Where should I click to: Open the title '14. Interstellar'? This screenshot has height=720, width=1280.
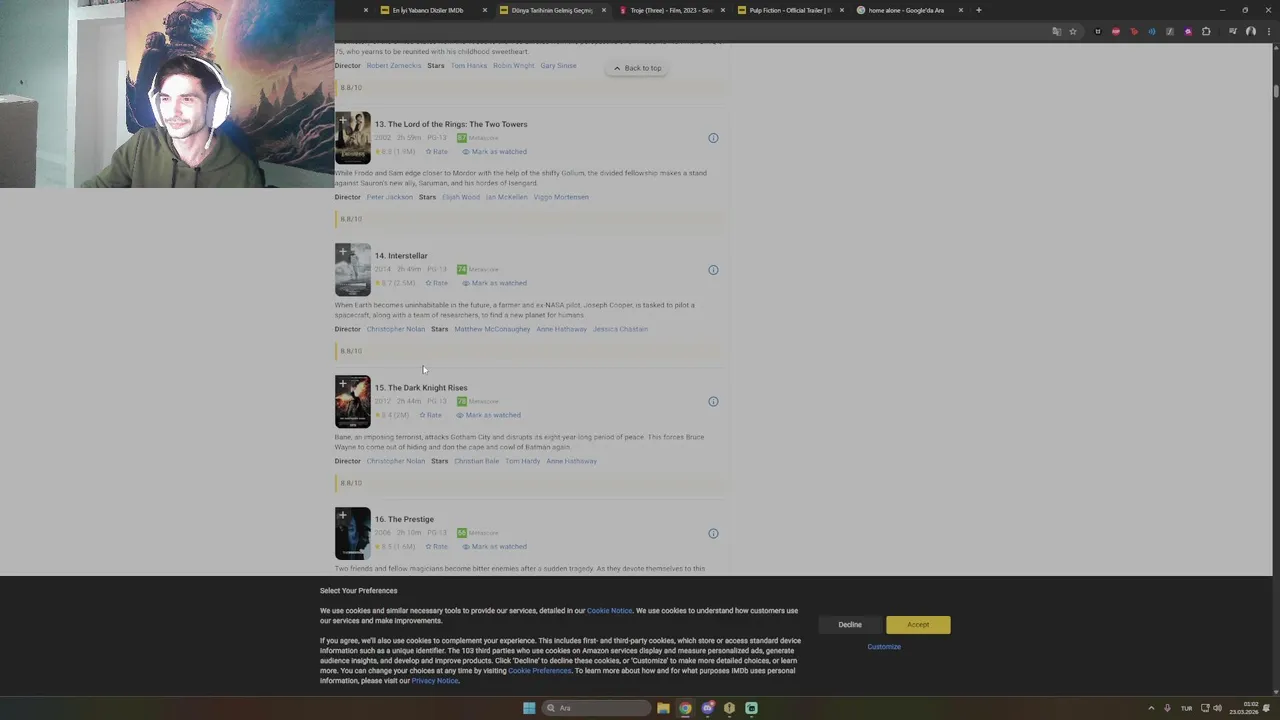[x=401, y=256]
